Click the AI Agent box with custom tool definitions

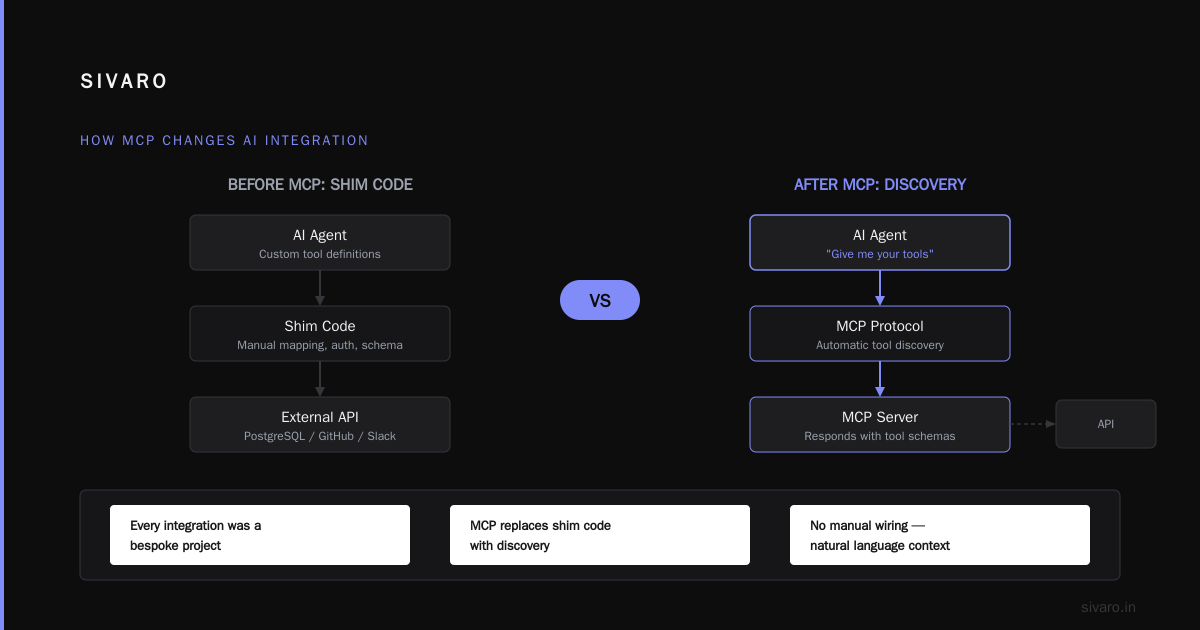pos(320,243)
